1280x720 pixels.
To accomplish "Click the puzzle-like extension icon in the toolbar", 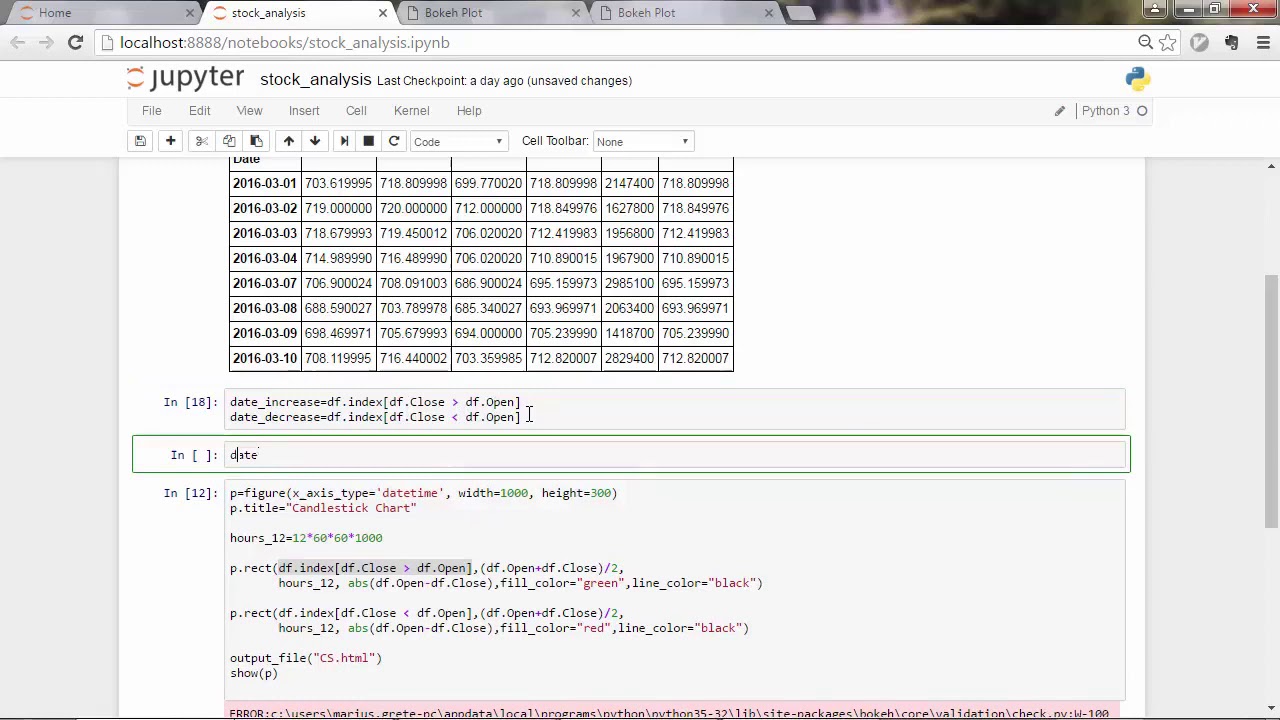I will (1231, 42).
